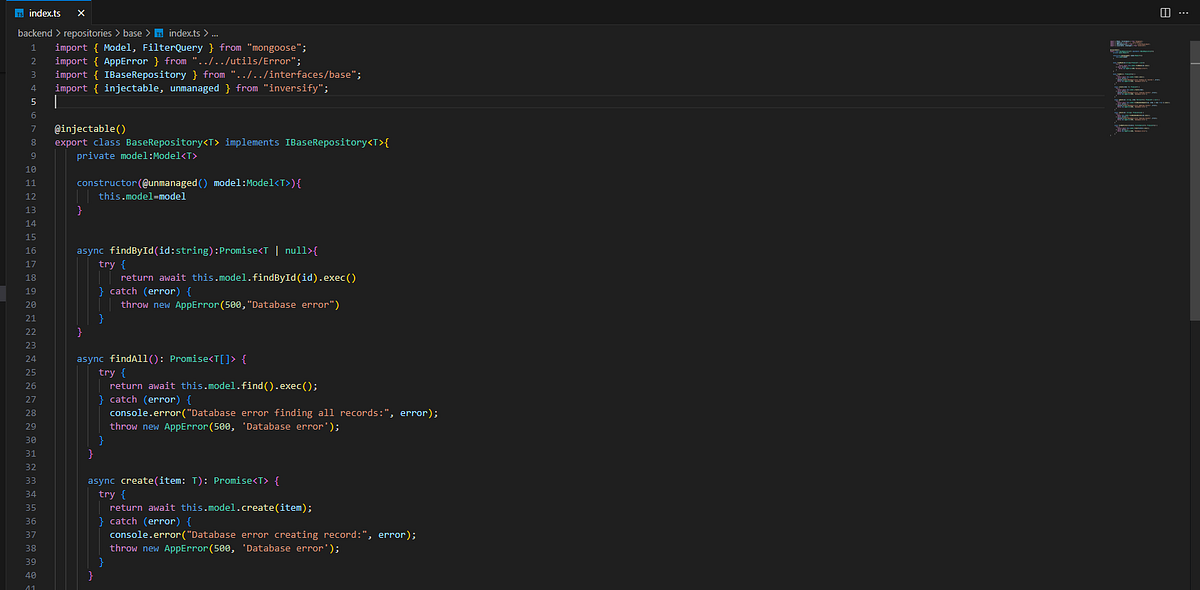Click index.ts in the breadcrumb path
1200x590 pixels.
point(184,32)
